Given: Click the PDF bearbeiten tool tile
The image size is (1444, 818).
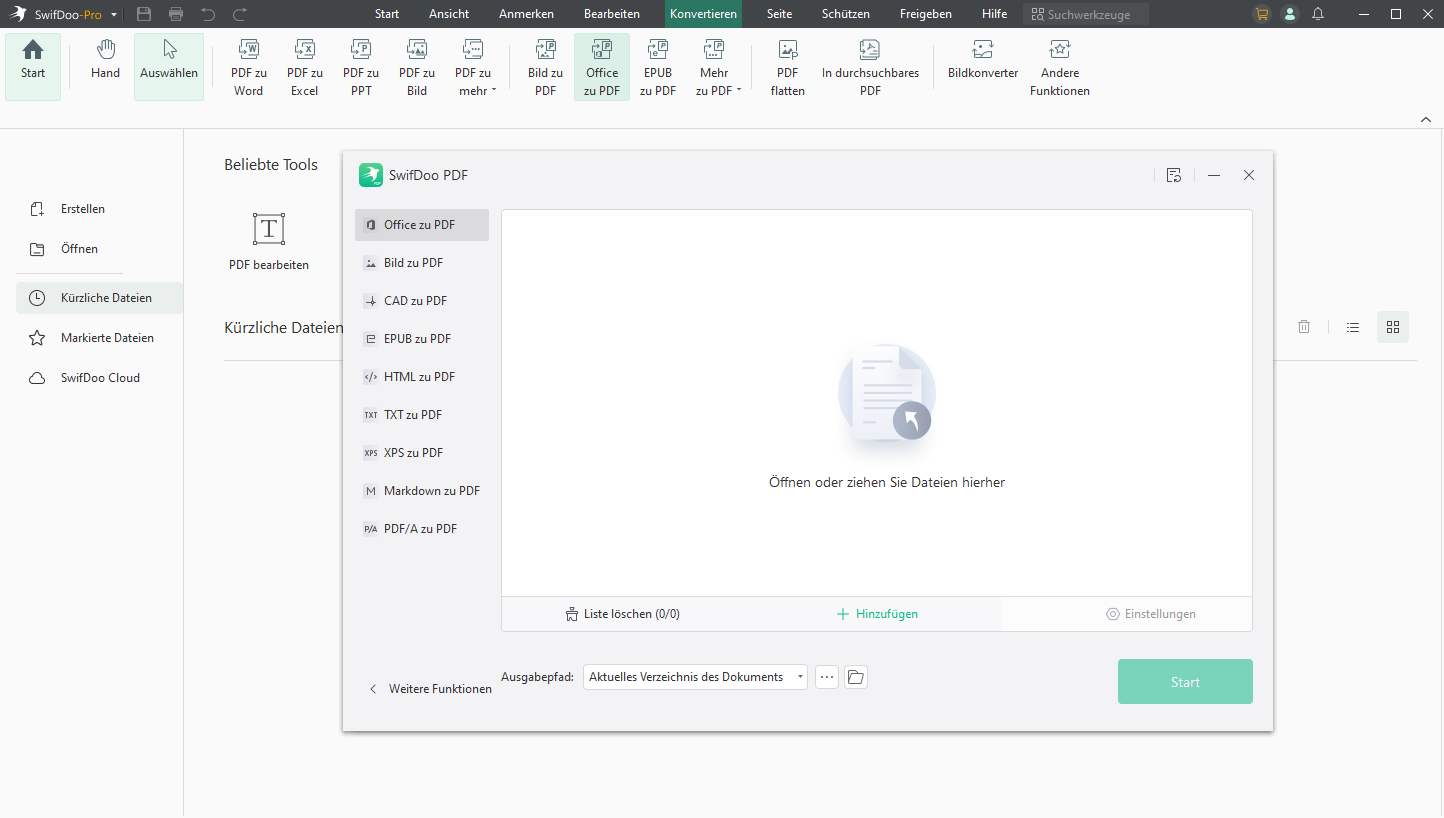Looking at the screenshot, I should 269,241.
